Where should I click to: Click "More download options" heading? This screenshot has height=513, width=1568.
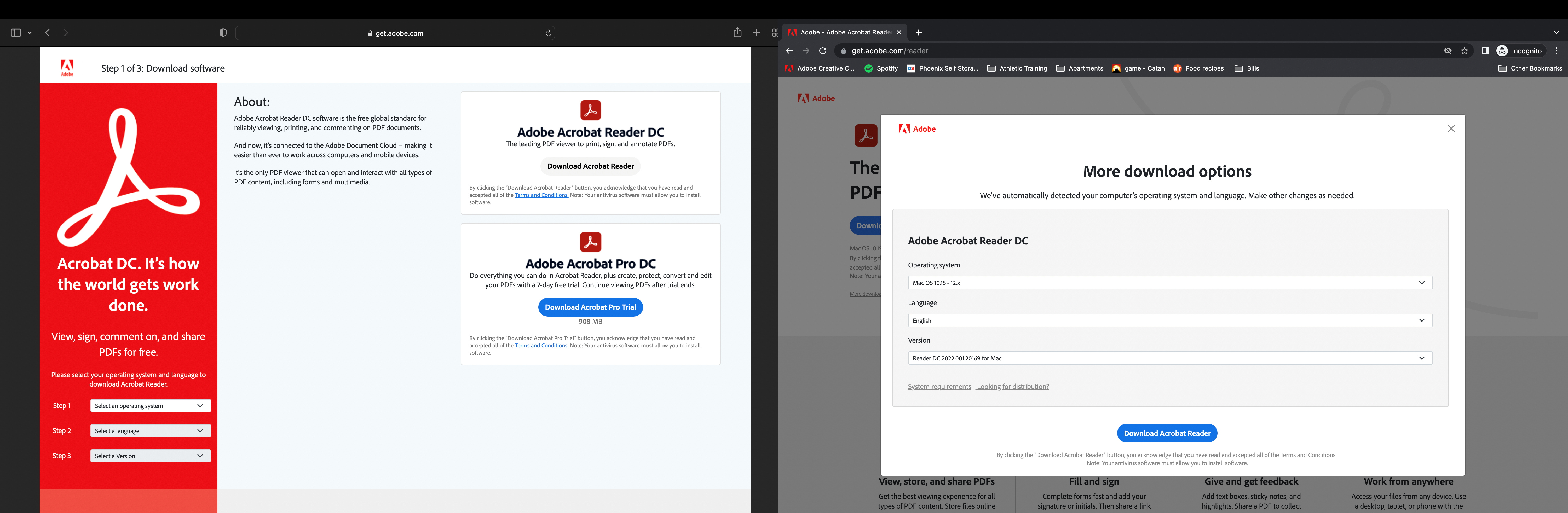(x=1167, y=172)
